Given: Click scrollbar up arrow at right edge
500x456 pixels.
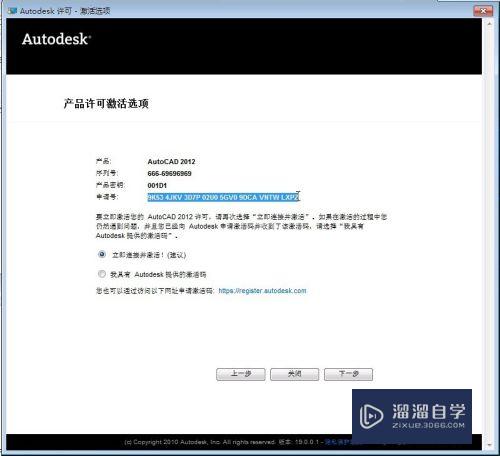Looking at the screenshot, I should (490, 24).
